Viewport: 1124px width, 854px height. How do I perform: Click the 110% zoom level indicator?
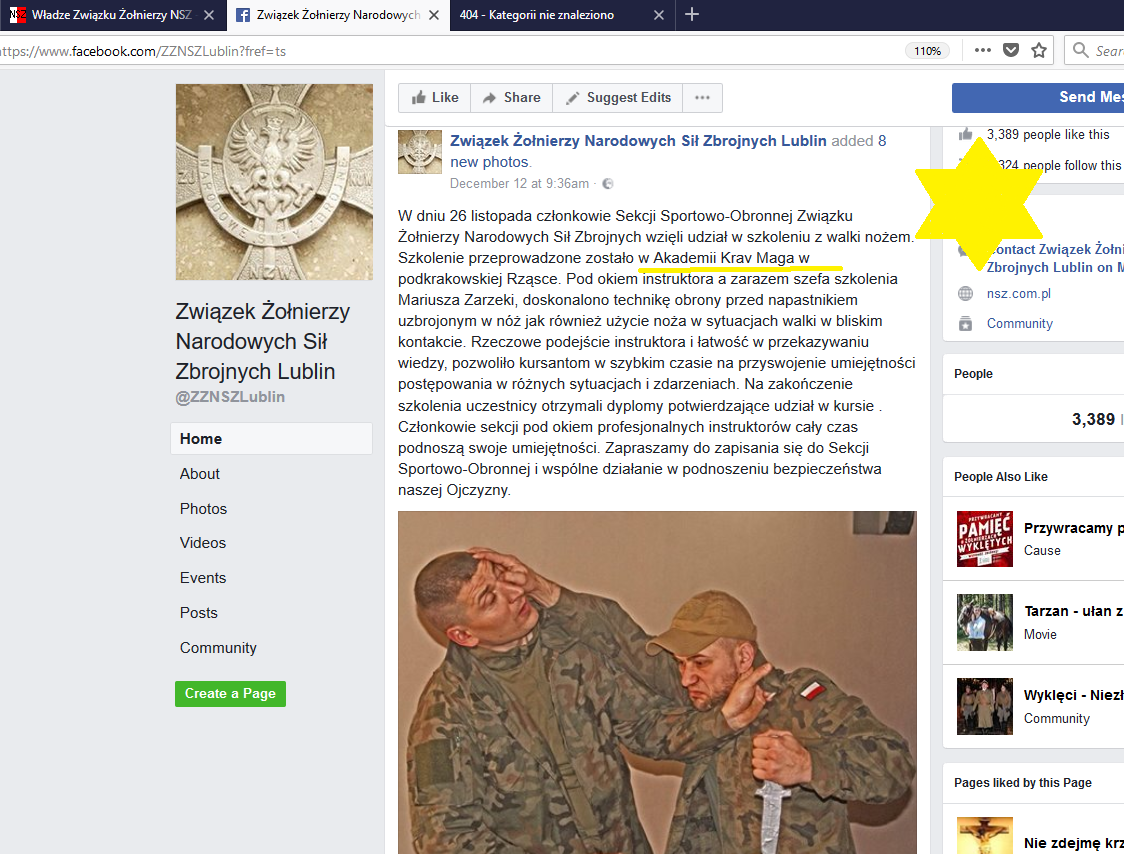coord(927,51)
